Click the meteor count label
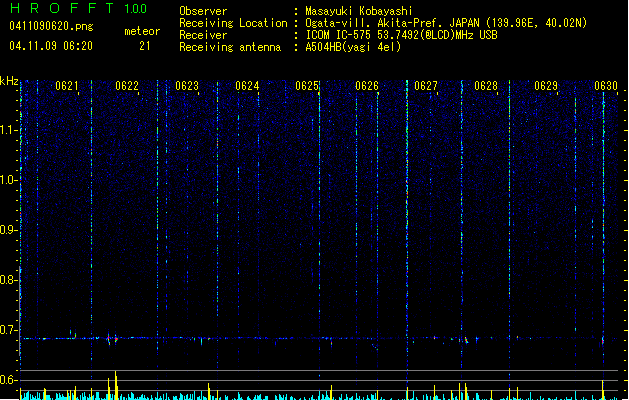Viewport: 629px width, 400px height. [x=142, y=31]
